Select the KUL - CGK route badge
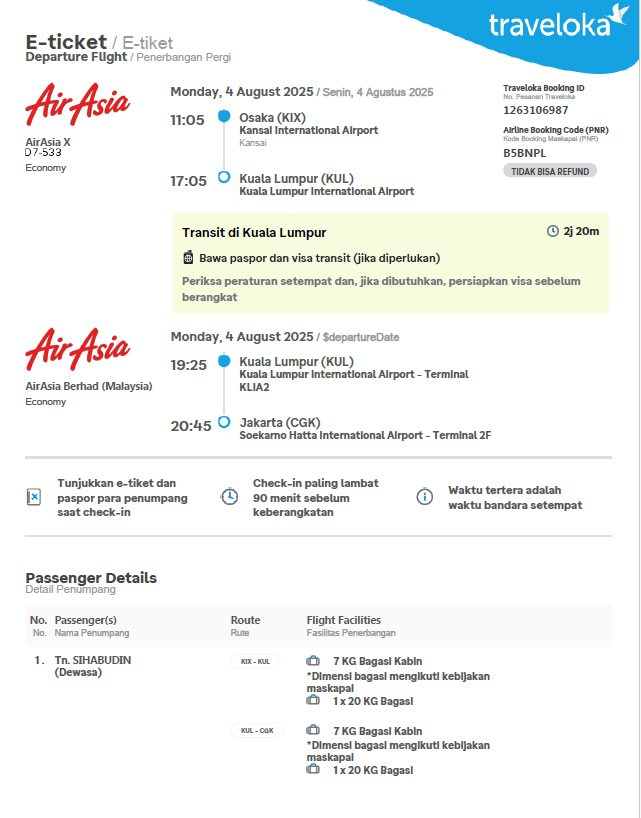Image resolution: width=641 pixels, height=818 pixels. point(257,731)
